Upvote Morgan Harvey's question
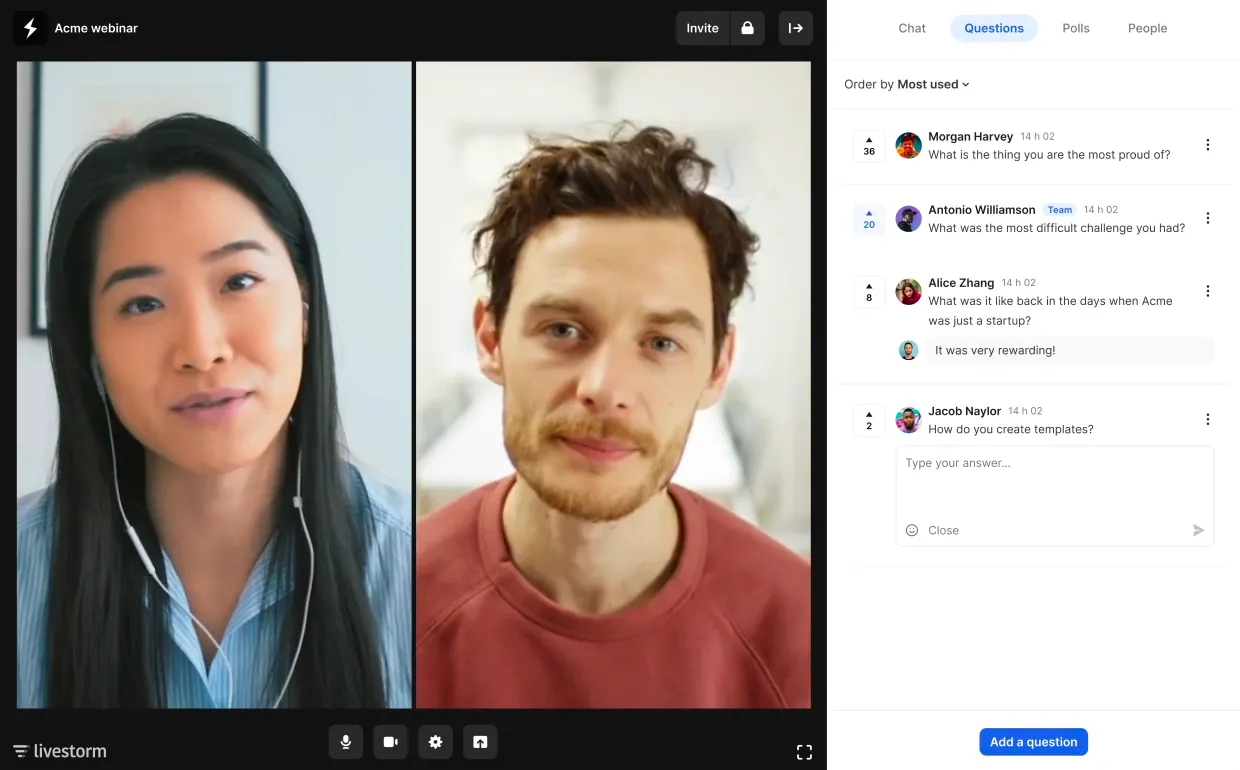This screenshot has height=770, width=1240. click(869, 146)
